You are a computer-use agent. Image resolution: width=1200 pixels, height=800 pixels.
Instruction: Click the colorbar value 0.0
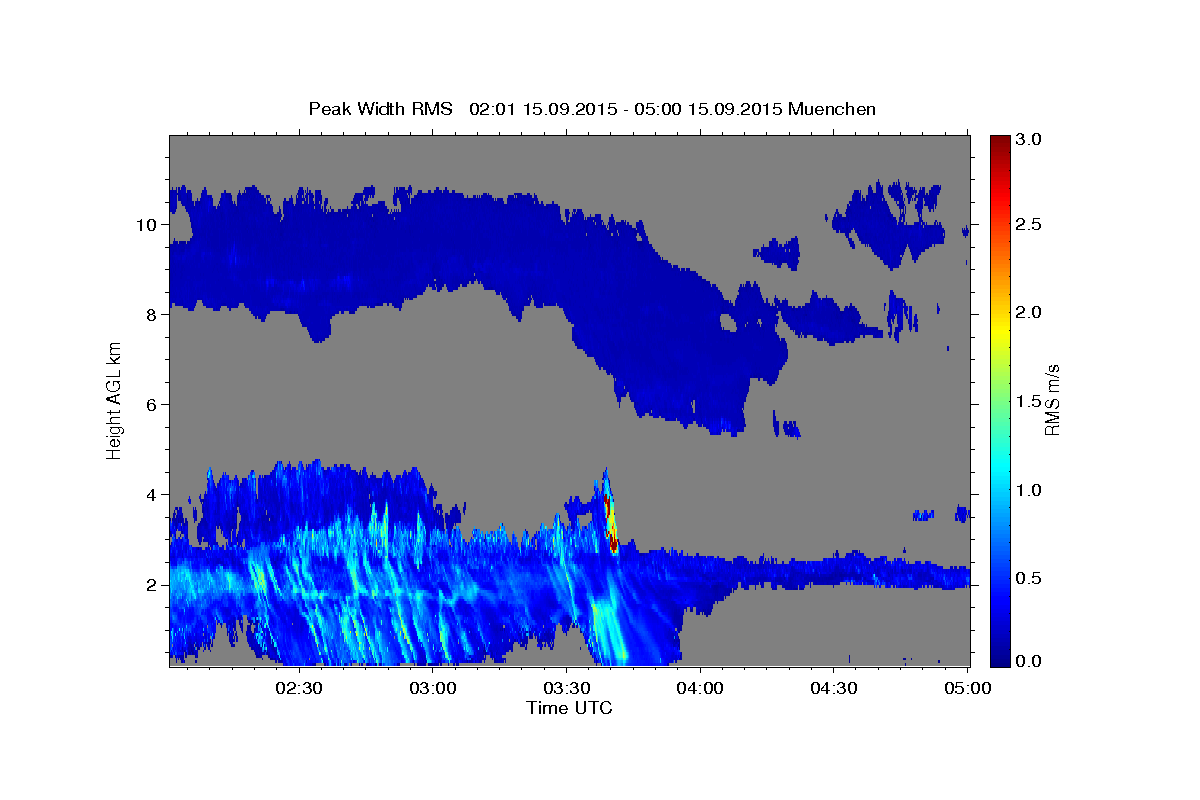(x=1031, y=661)
